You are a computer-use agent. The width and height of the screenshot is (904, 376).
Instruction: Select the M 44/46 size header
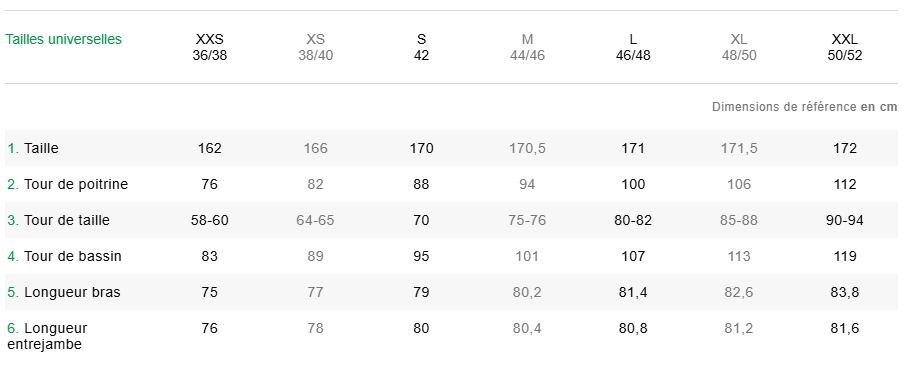point(527,47)
